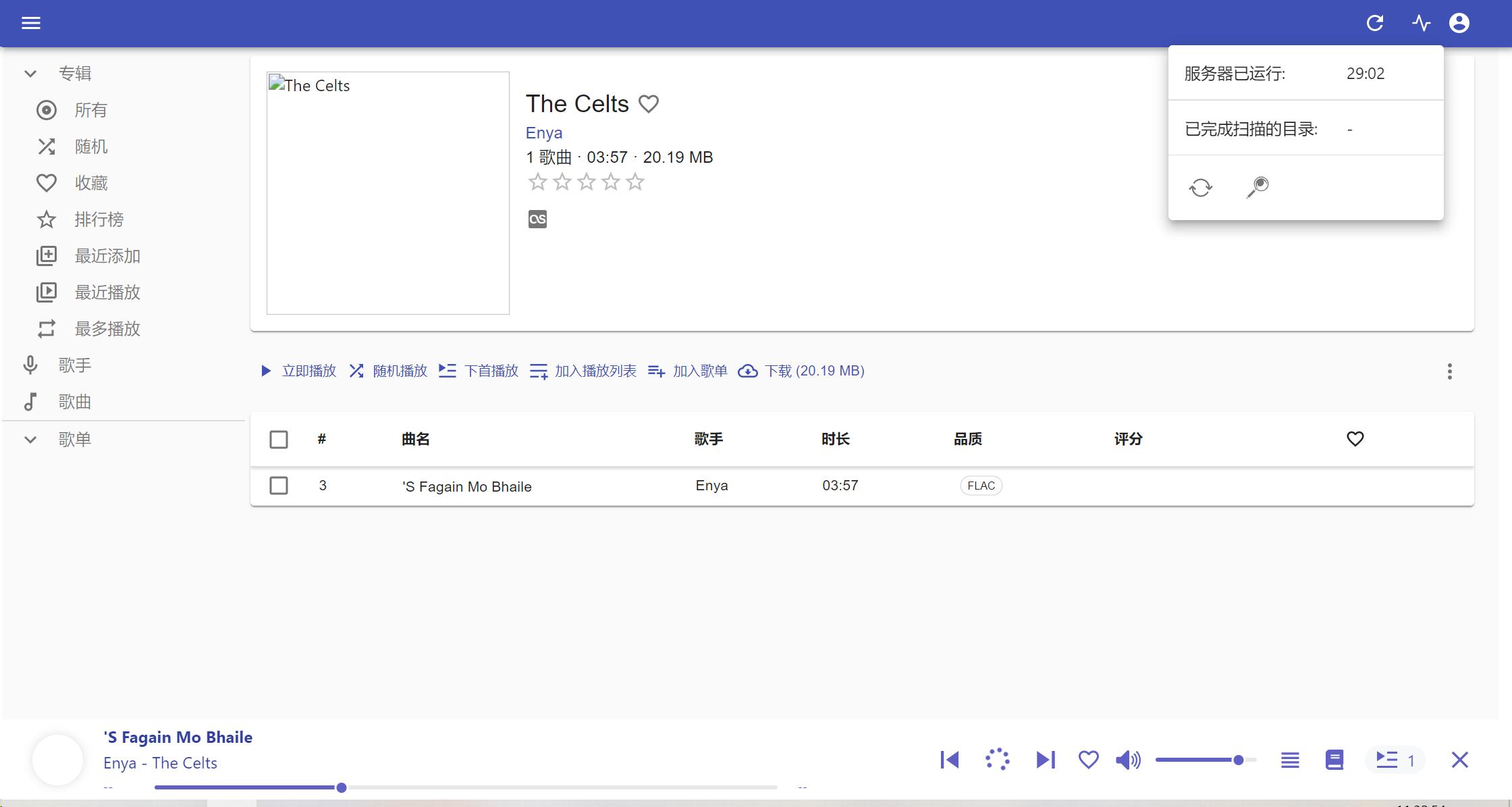
Task: Favorite The Celts album with heart toggle
Action: (649, 104)
